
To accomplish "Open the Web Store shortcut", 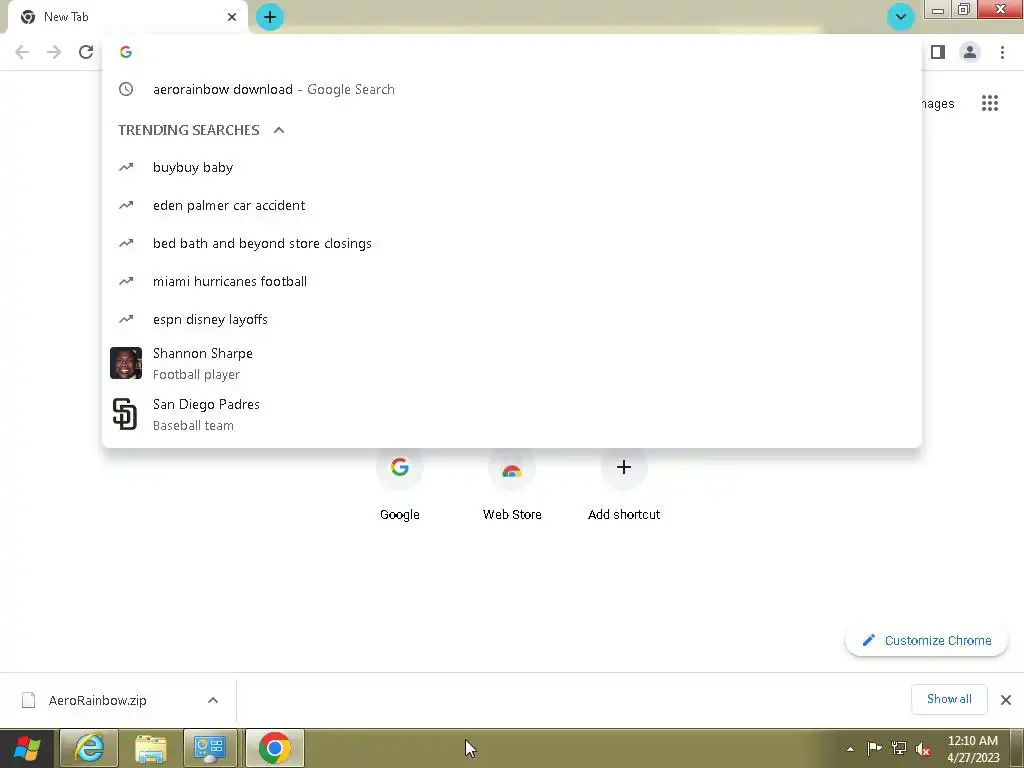I will point(512,484).
